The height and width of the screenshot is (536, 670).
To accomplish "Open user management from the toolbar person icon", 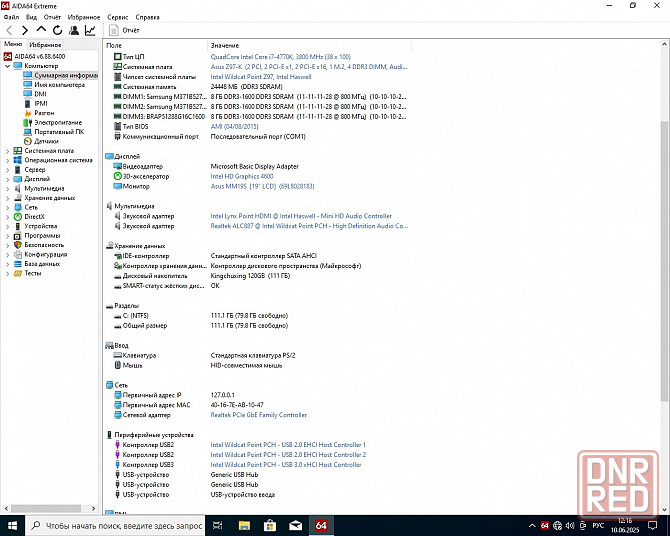I will [73, 30].
